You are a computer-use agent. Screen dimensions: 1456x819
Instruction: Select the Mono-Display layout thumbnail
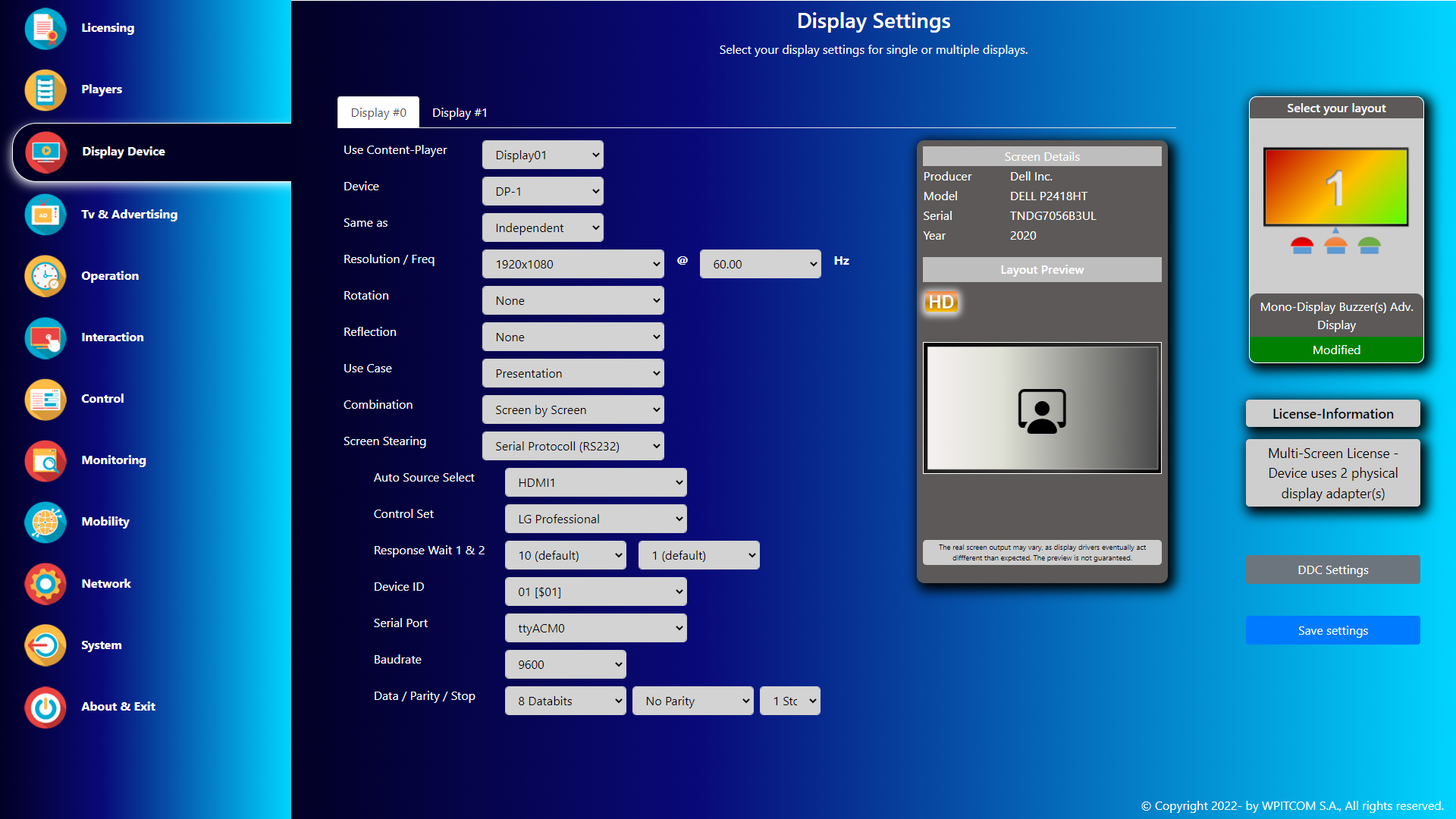click(x=1335, y=187)
